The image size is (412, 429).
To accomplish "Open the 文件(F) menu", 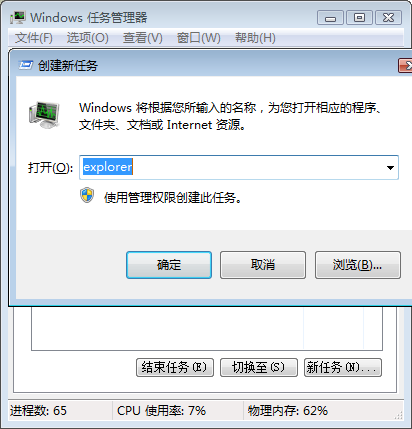I will [34, 38].
